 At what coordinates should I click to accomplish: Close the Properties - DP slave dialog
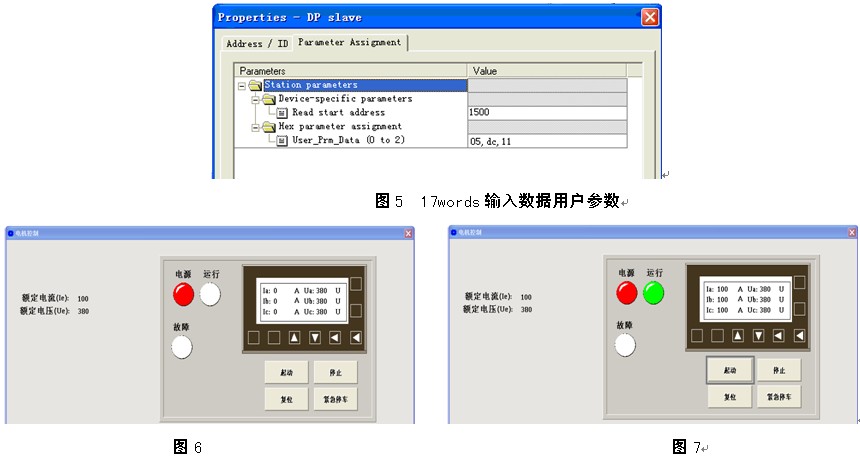pyautogui.click(x=649, y=17)
